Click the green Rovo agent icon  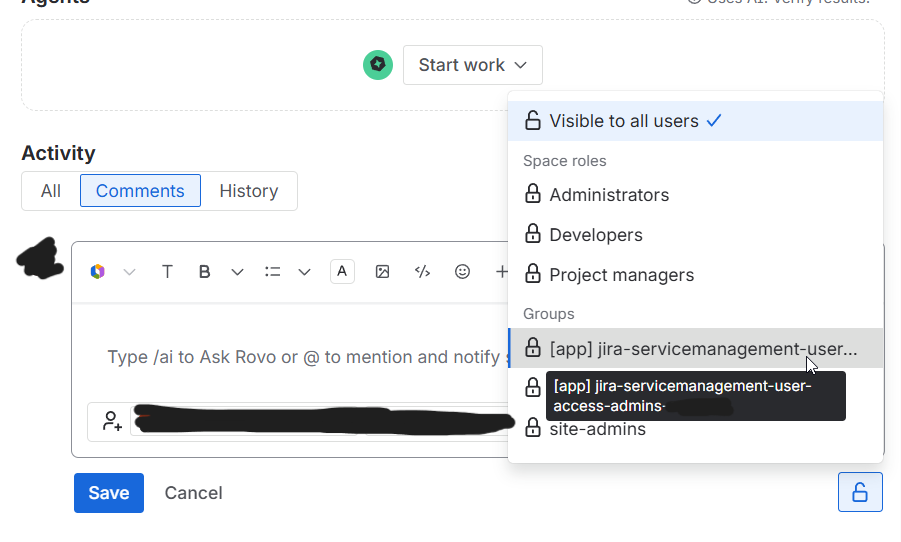click(378, 64)
